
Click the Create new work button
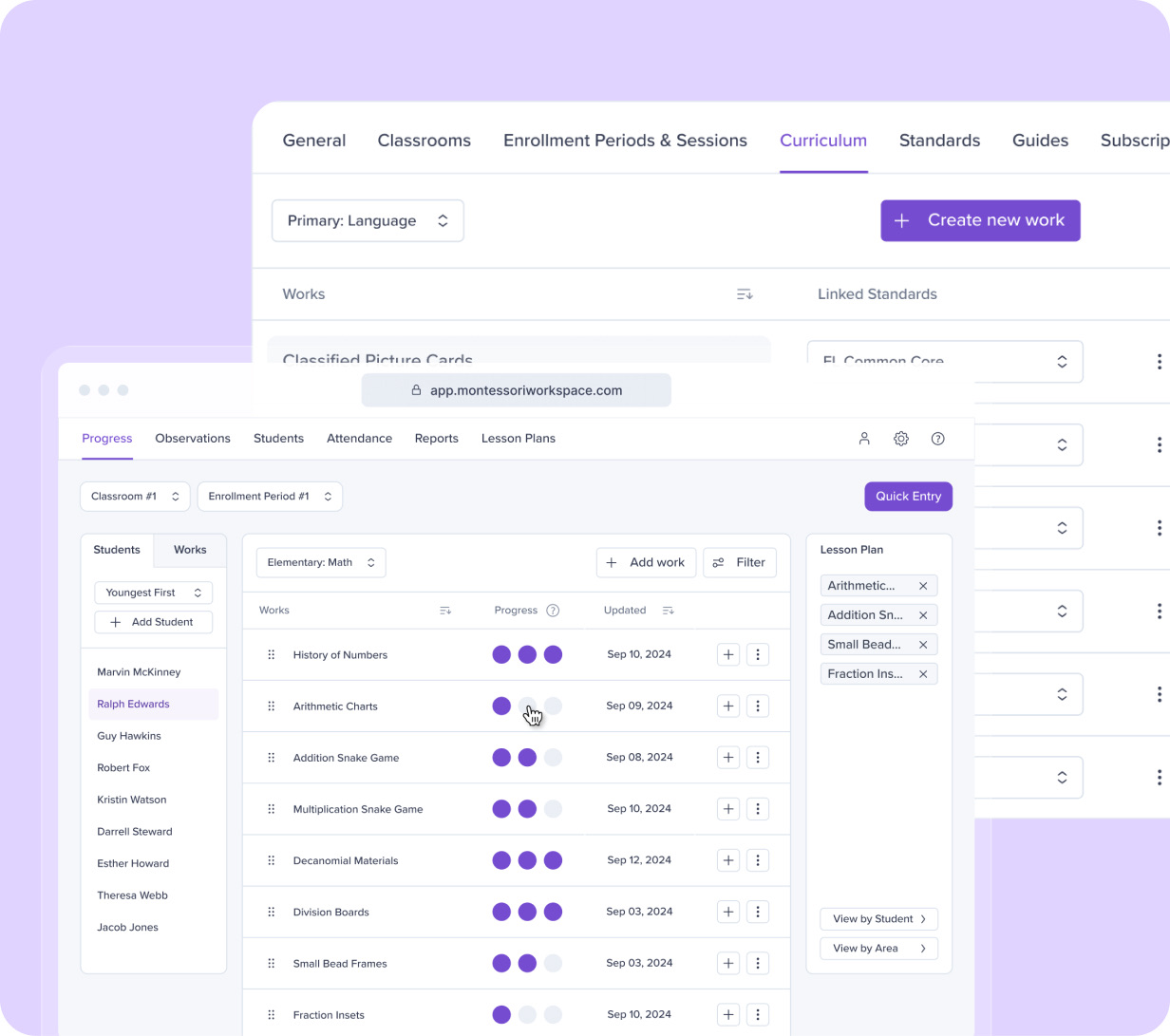click(980, 220)
